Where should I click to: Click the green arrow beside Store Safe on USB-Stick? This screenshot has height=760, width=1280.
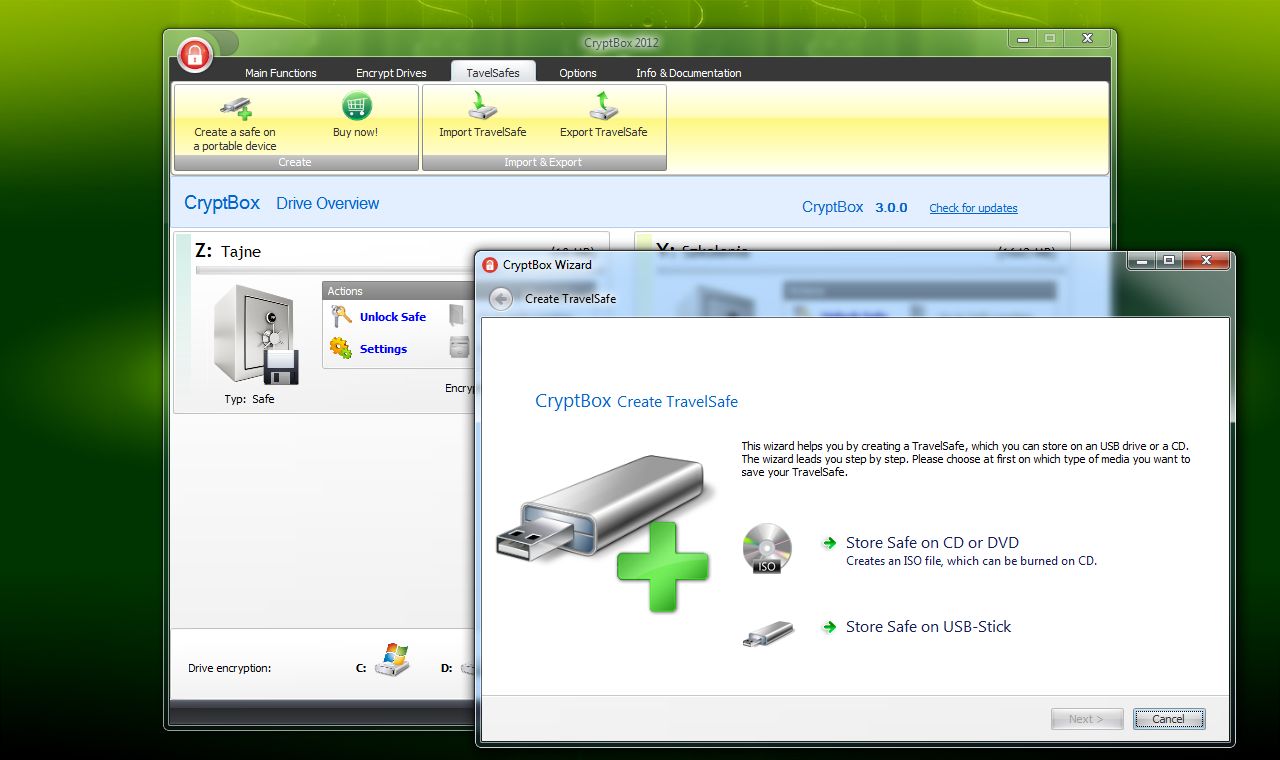pyautogui.click(x=829, y=627)
